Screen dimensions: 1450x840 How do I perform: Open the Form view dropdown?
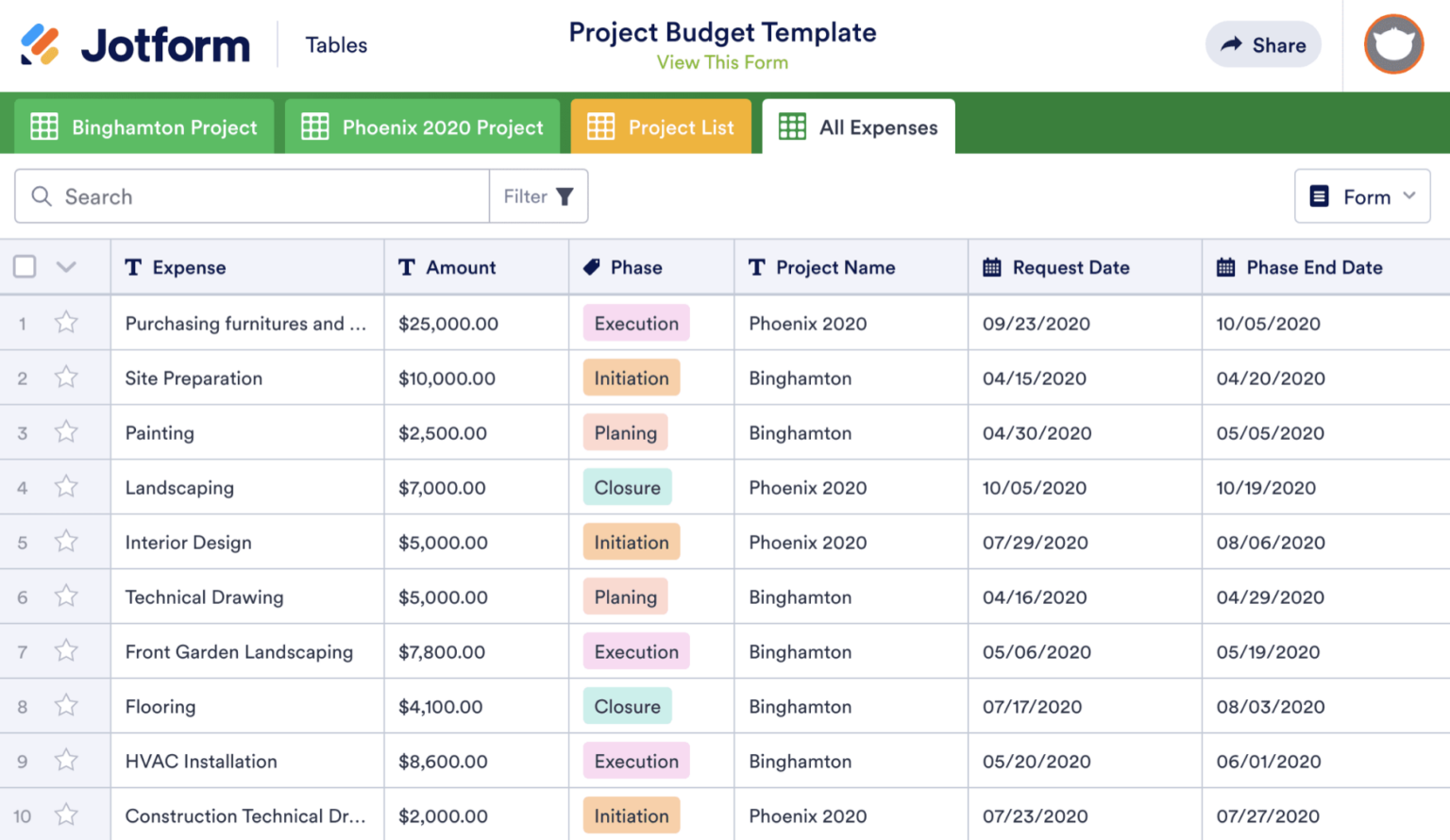[1409, 196]
